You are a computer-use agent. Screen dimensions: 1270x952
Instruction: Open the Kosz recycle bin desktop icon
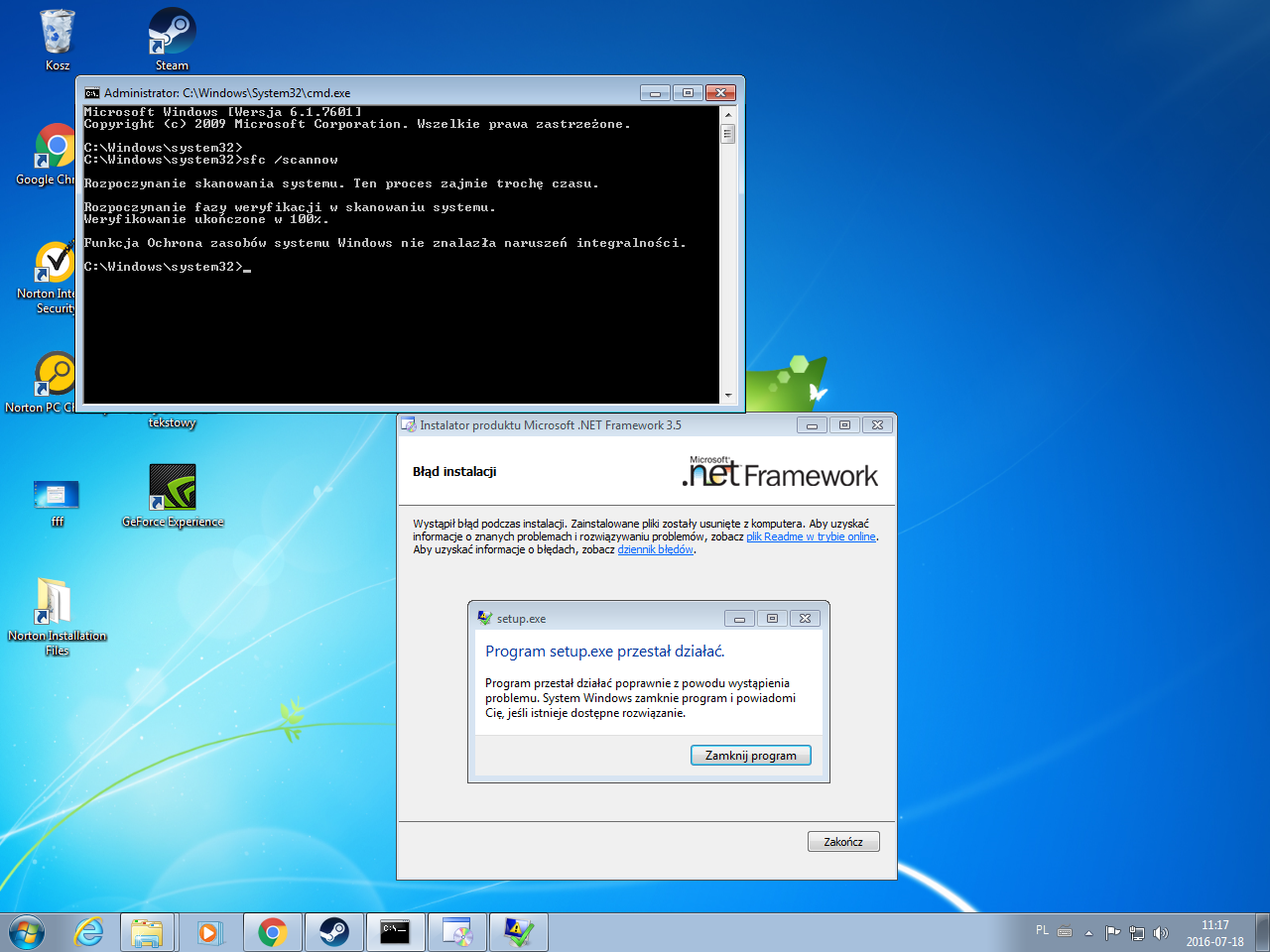point(58,40)
